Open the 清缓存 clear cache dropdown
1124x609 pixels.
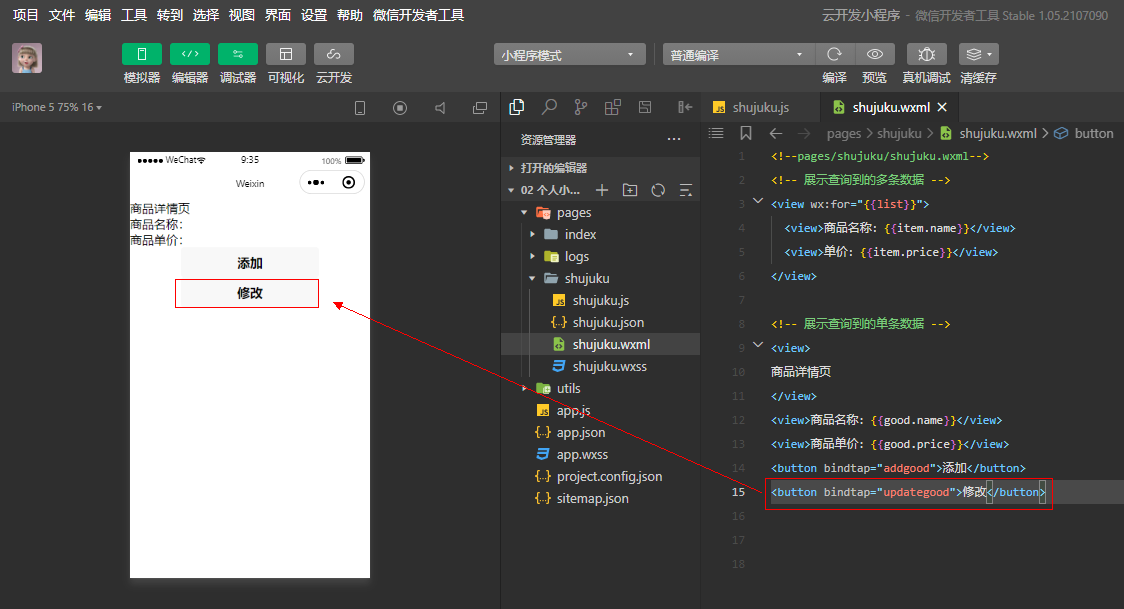(x=978, y=54)
